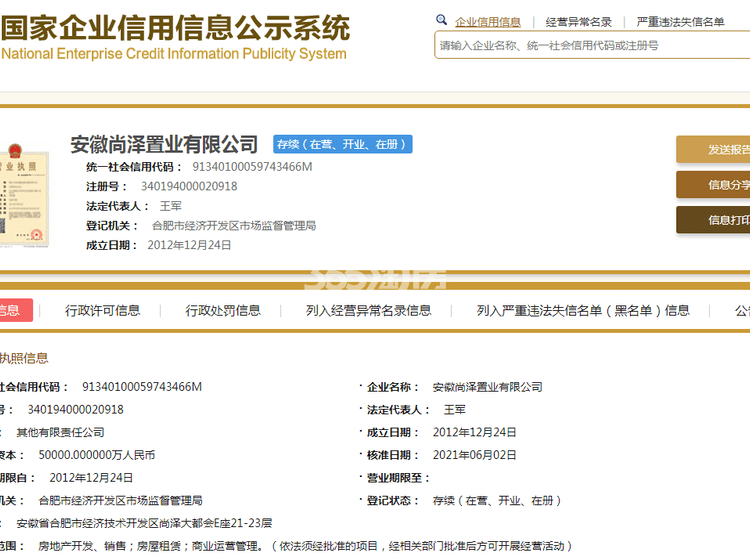Click the 国家企业信用信息公示系统 site logo
750x560 pixels.
(175, 37)
